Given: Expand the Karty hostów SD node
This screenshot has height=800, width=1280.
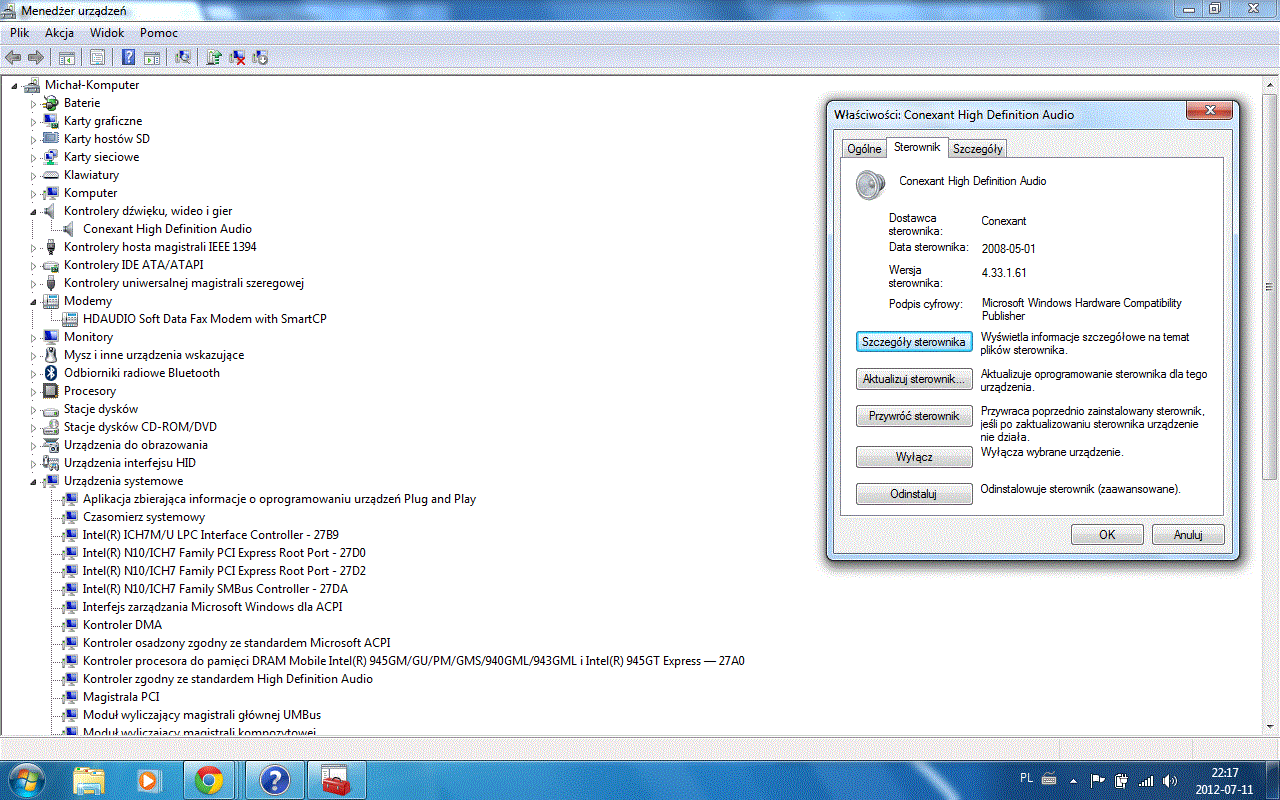Looking at the screenshot, I should [33, 139].
